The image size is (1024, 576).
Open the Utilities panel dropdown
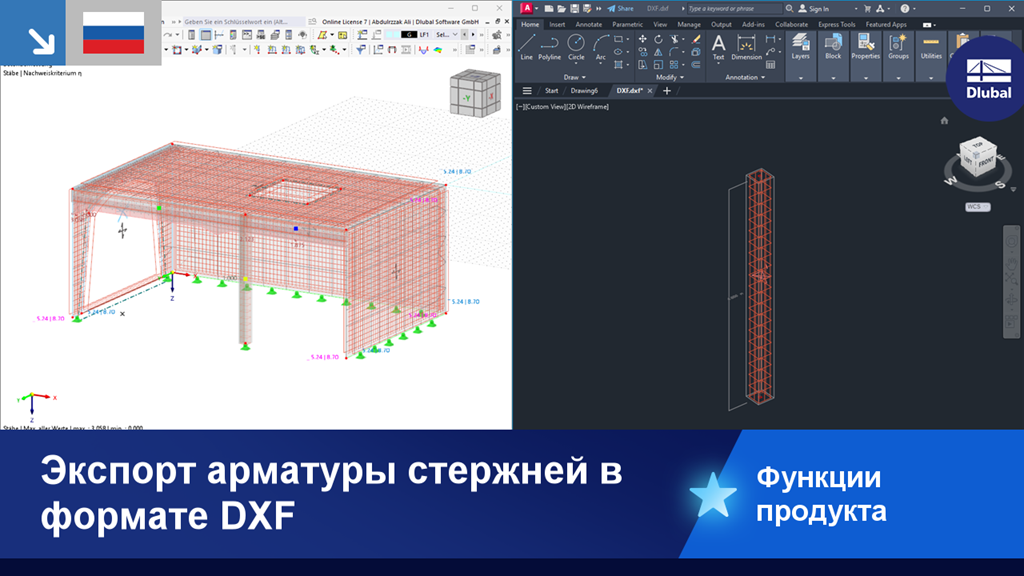(x=931, y=78)
